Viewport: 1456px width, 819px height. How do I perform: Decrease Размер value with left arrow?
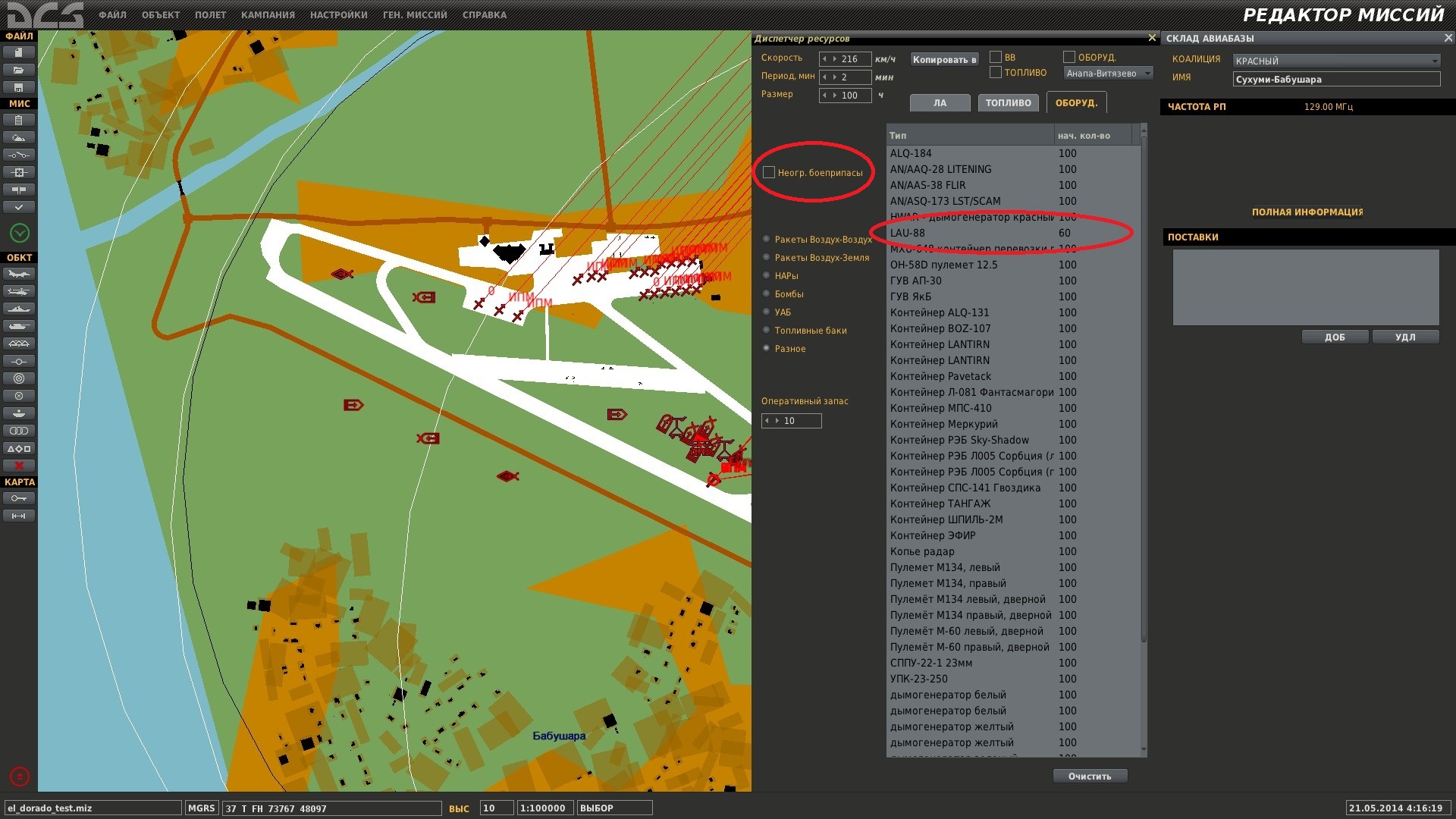point(825,95)
